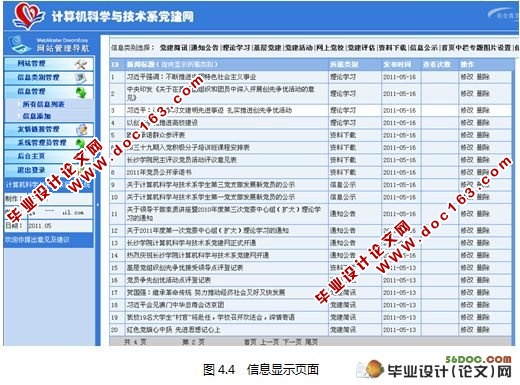Screen dimensions: 520x385
Task: Click 删除 in row 20
Action: (x=483, y=330)
